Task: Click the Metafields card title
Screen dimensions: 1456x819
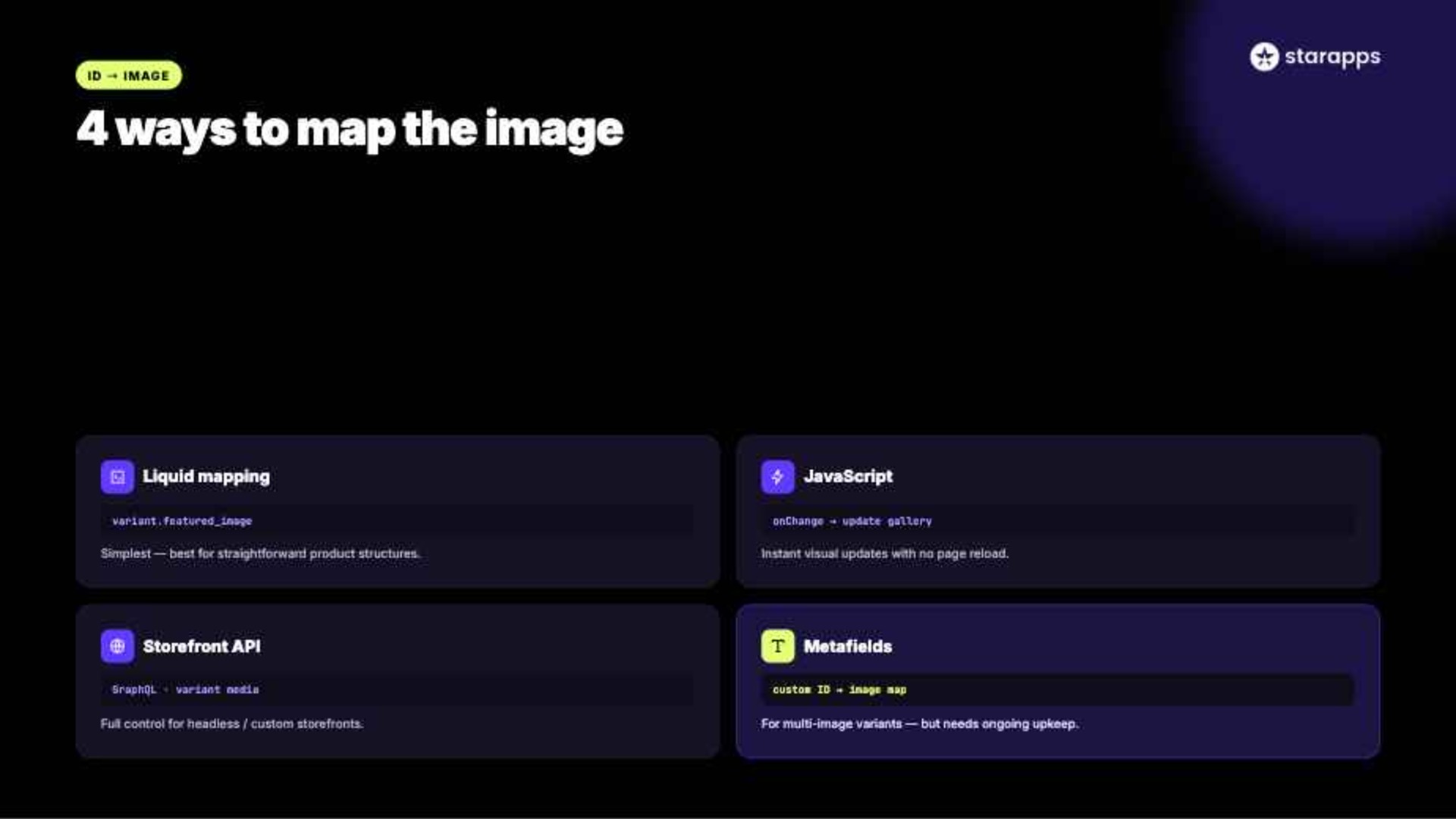Action: [848, 646]
